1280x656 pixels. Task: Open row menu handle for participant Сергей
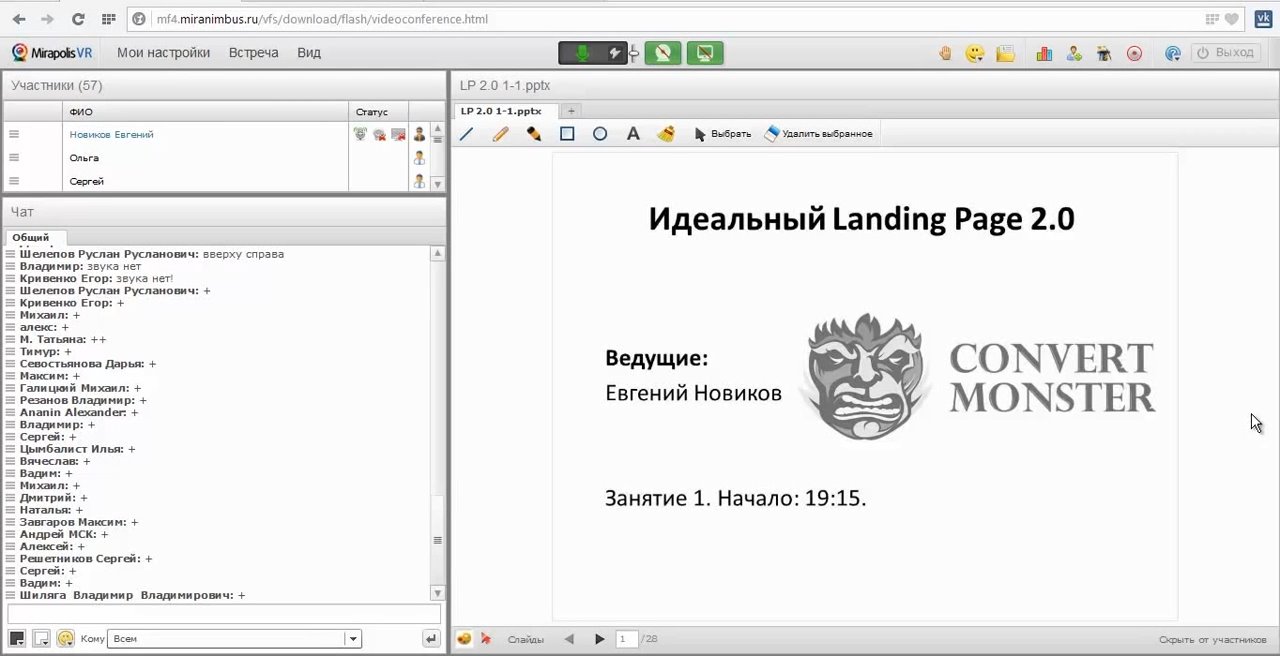click(x=14, y=181)
